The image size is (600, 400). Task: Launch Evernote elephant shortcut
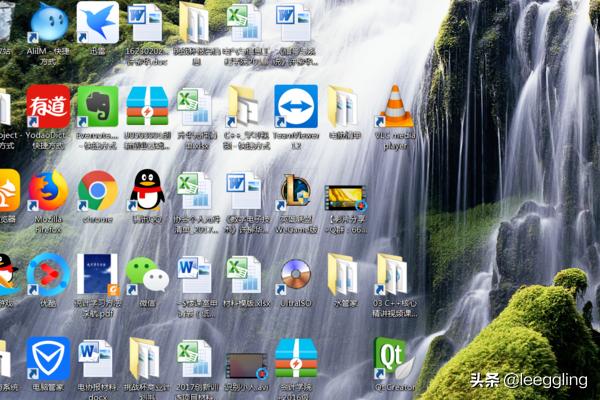tap(98, 106)
